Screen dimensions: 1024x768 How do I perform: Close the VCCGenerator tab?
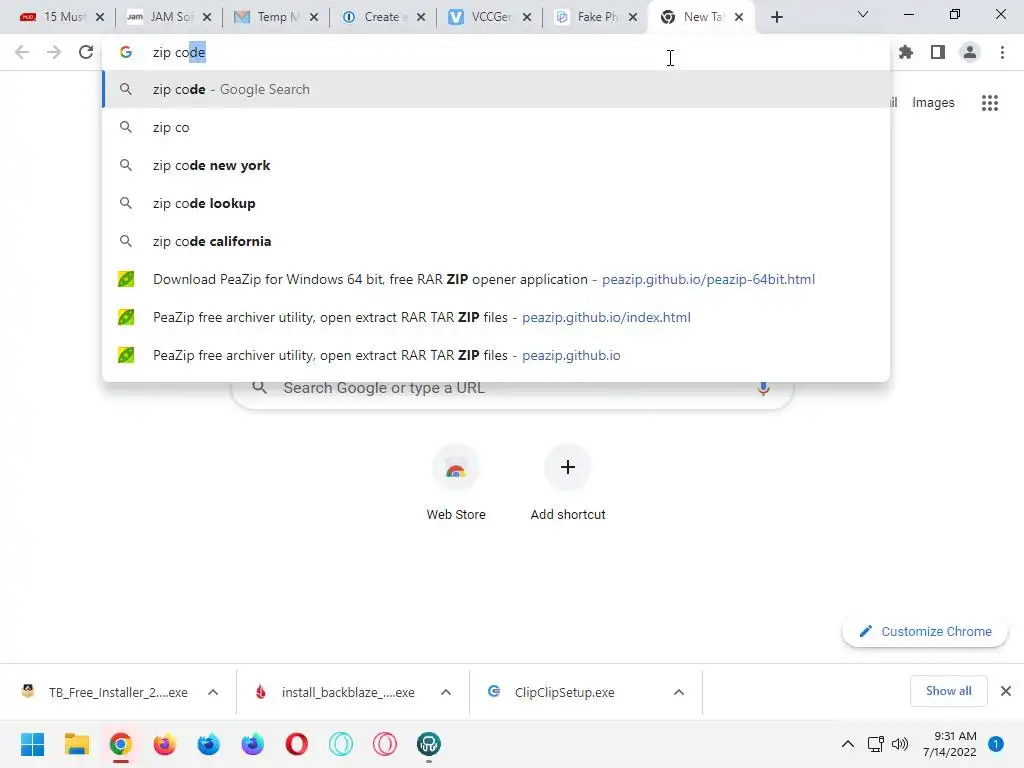coord(527,17)
